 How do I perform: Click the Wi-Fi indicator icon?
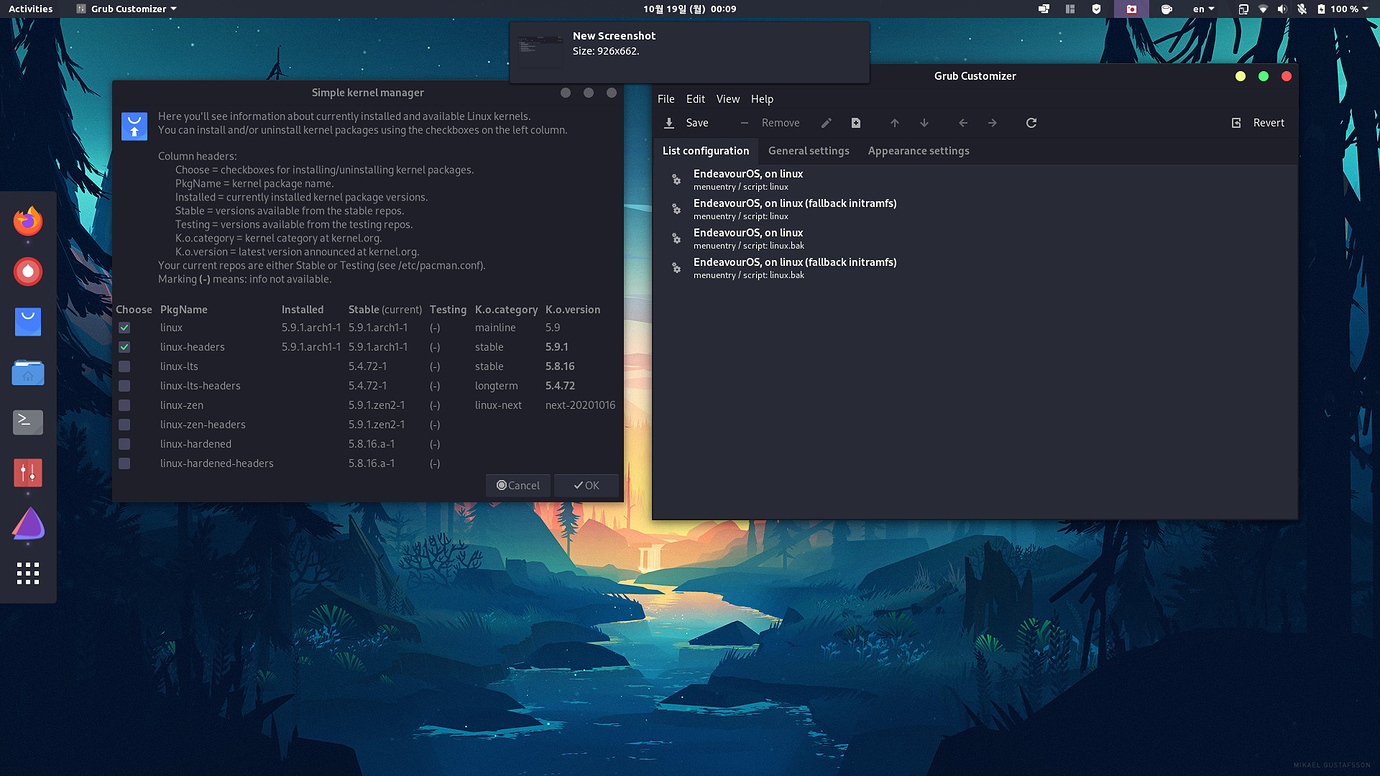[1263, 9]
